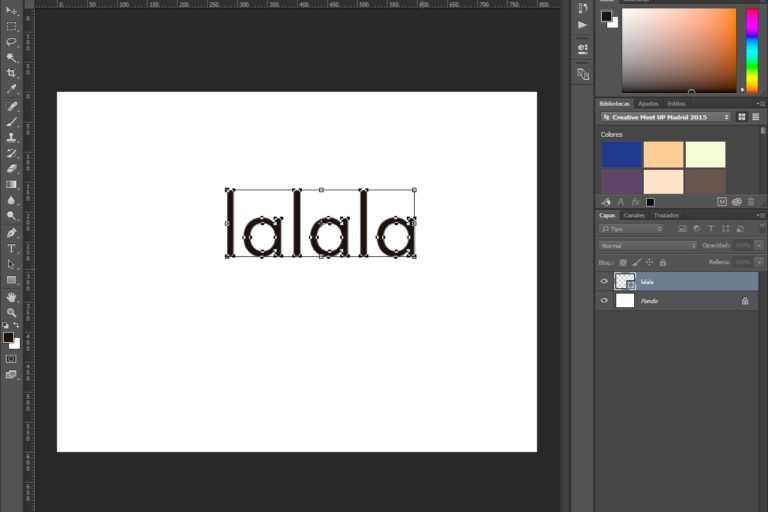Activate the Zoom magnifier tool

pyautogui.click(x=12, y=313)
